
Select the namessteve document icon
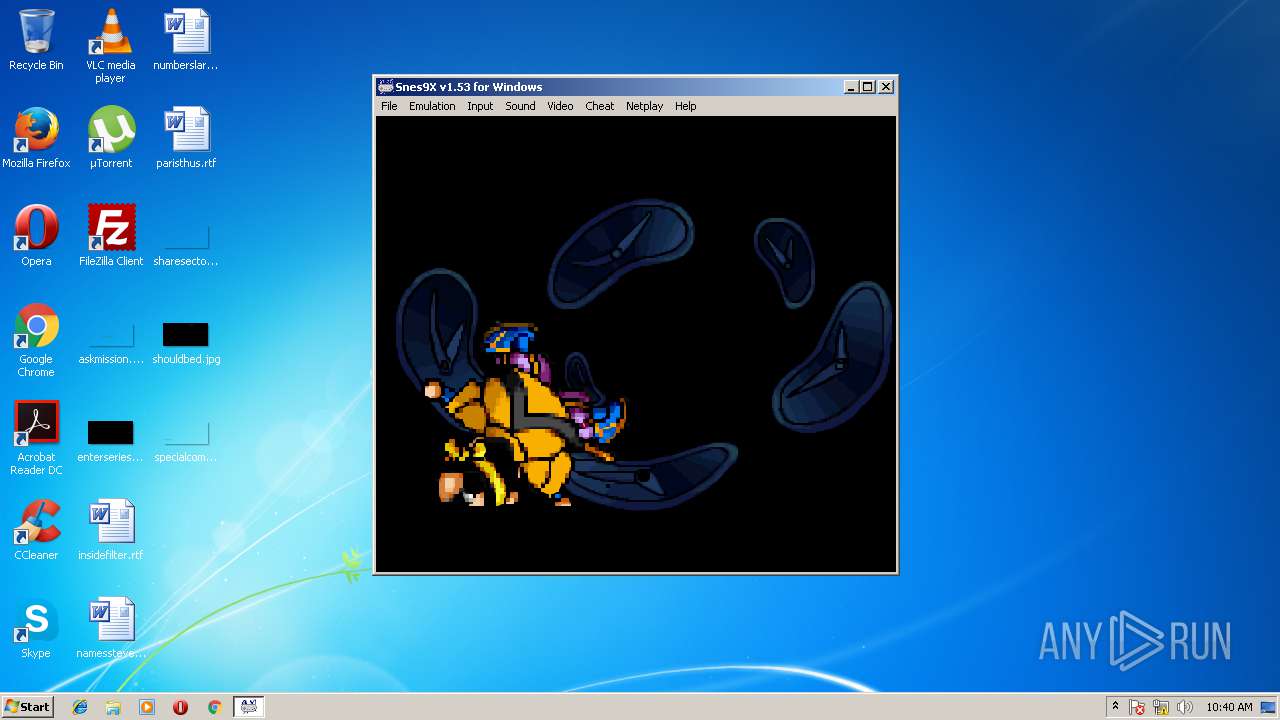click(x=110, y=628)
